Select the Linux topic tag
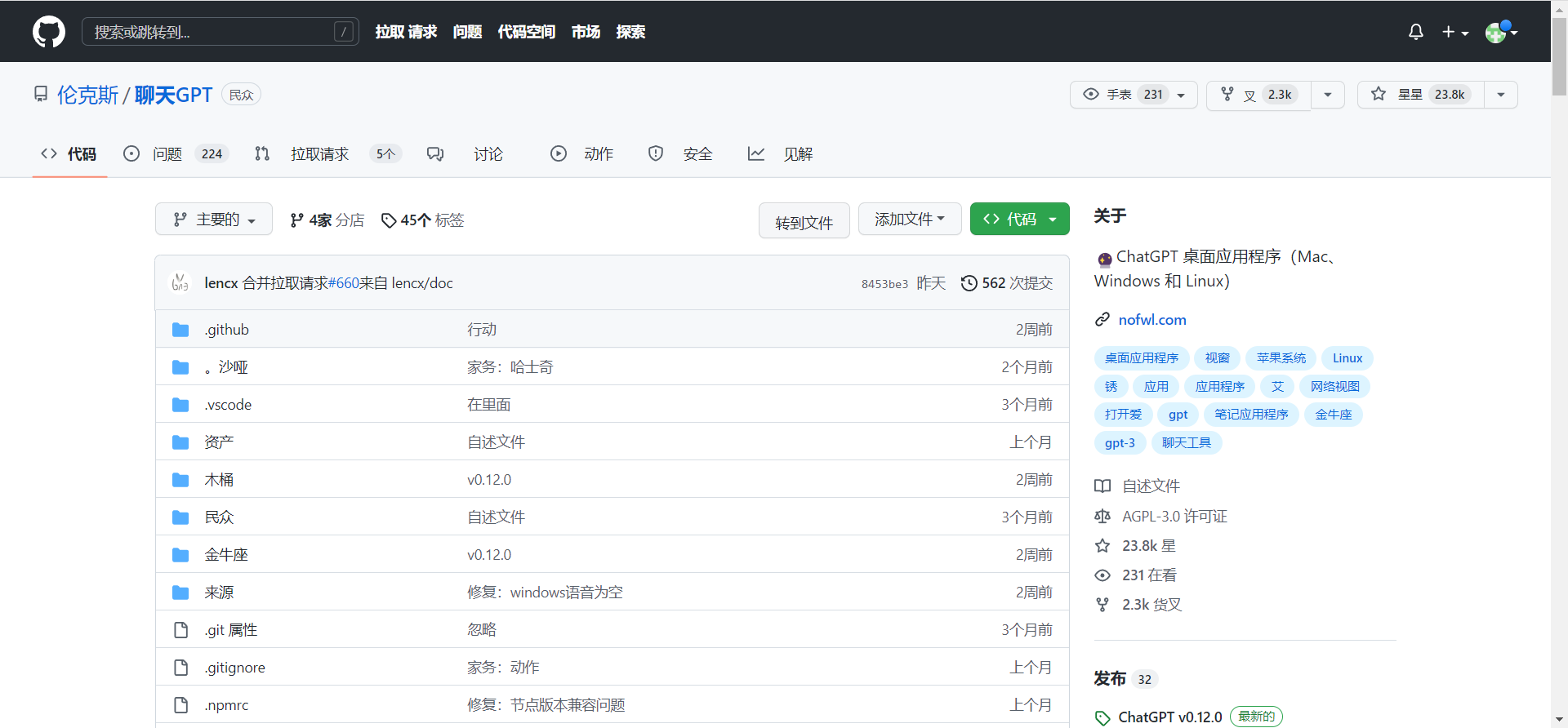 pyautogui.click(x=1347, y=358)
